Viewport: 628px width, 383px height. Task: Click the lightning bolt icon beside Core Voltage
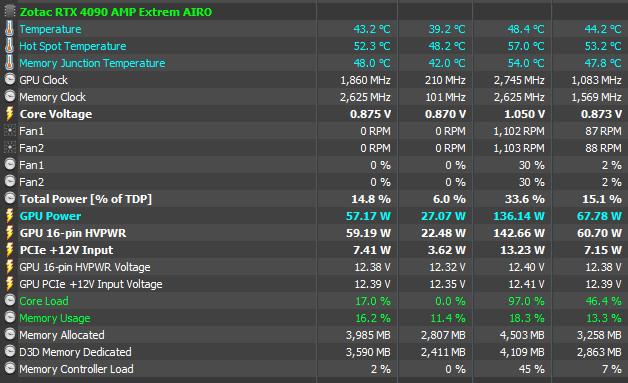10,114
